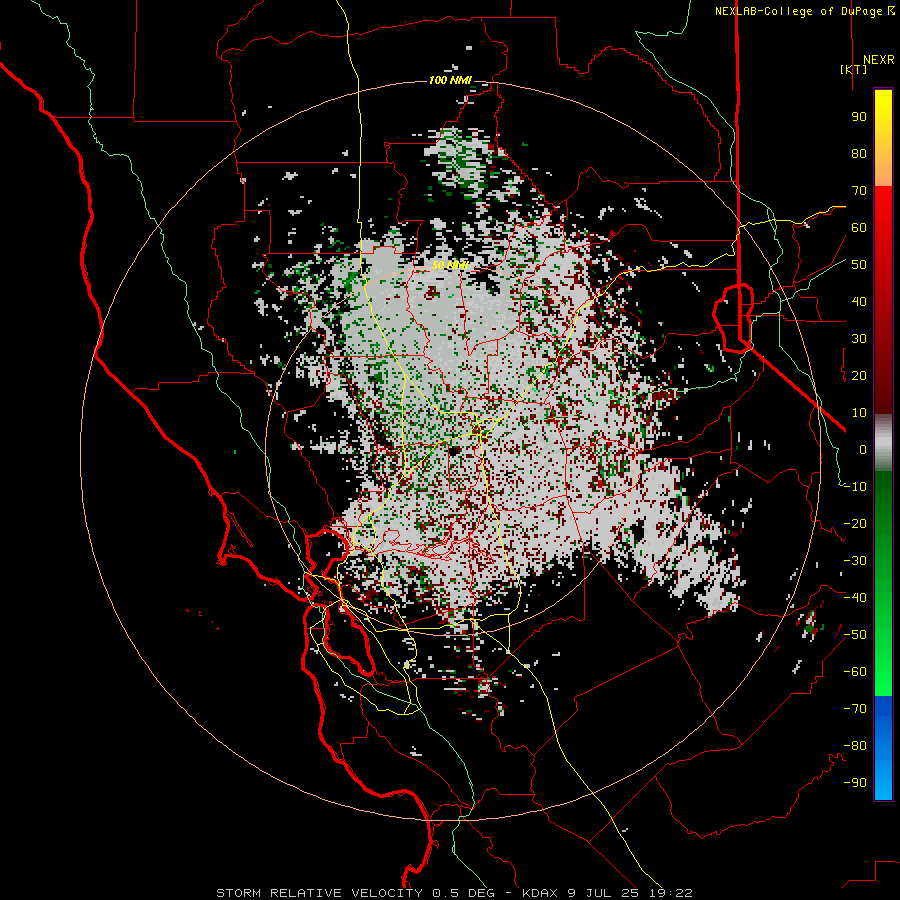Viewport: 900px width, 900px height.
Task: Select the -60 value on velocity legend
Action: tap(855, 672)
